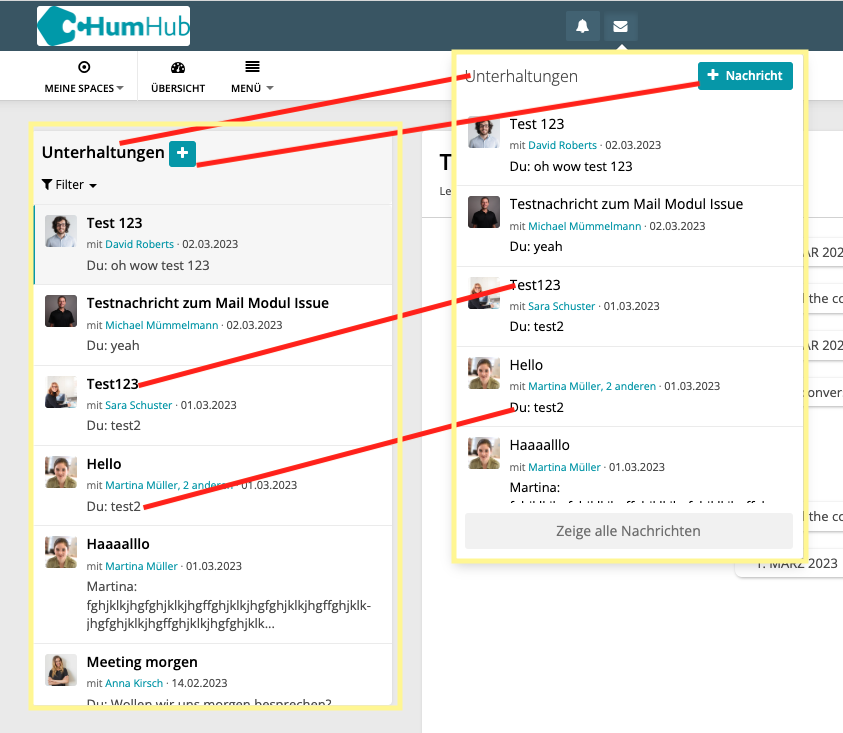Open Hello conversation in popup
Screen dimensions: 843x733
click(x=630, y=386)
